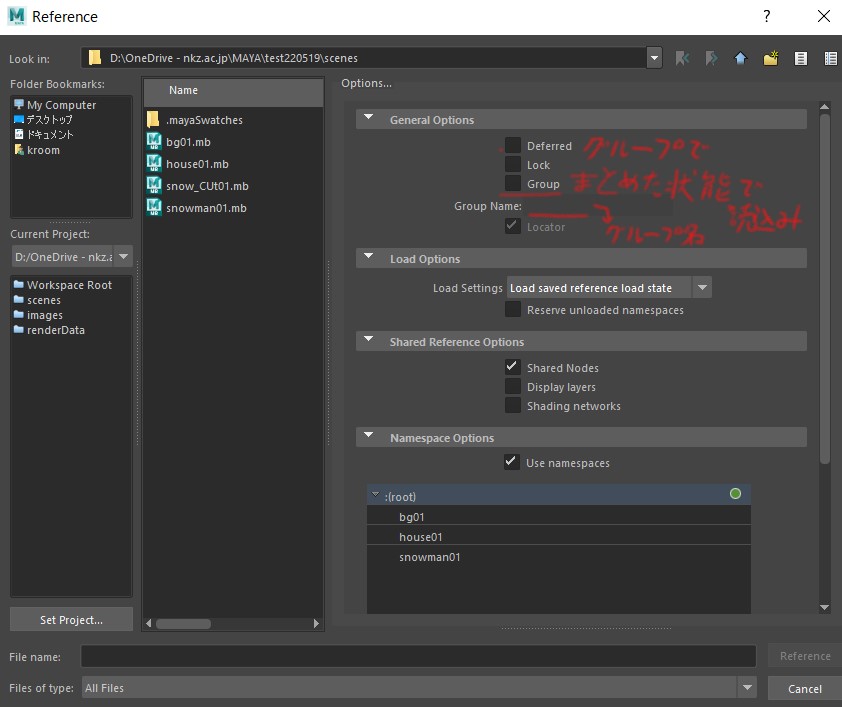Go back to previous folder icon
The image size is (842, 707).
[x=682, y=58]
